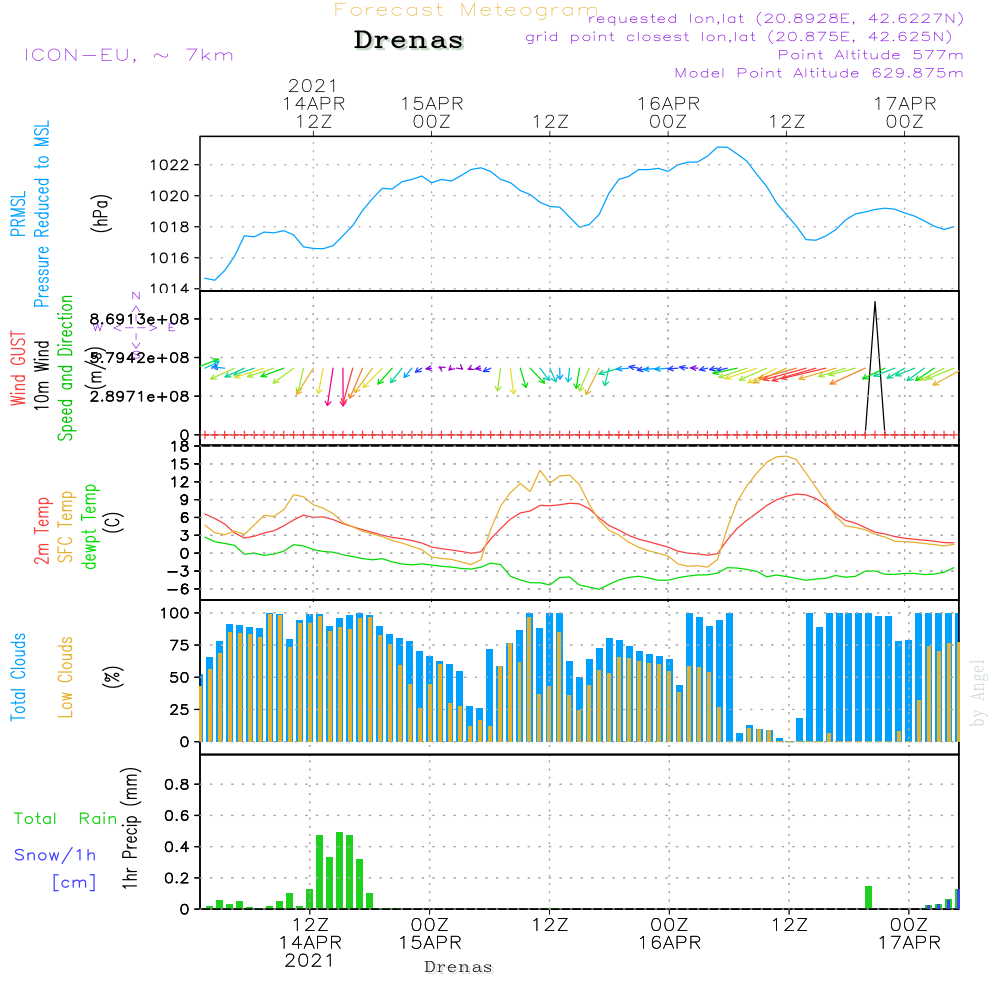Screen dimensions: 1000x1000
Task: Click the "ICON-EU, ~ 7km" model label
Action: [x=129, y=55]
